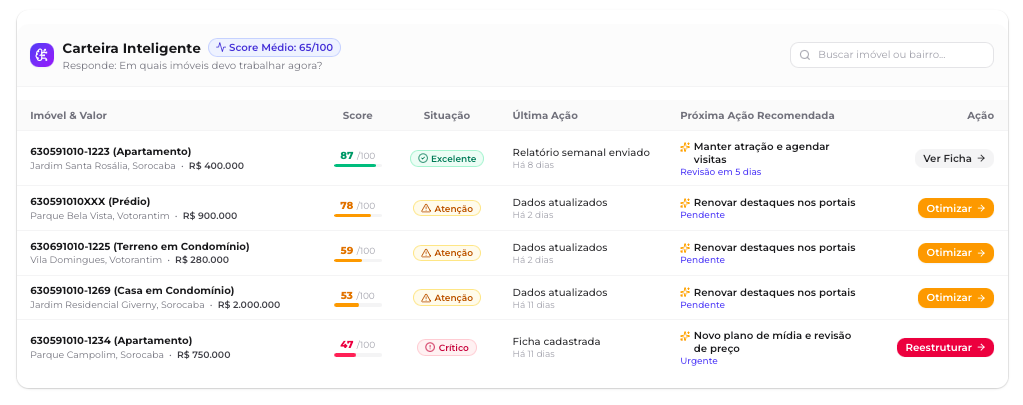Screen dimensions: 1023x405
Task: Click the Última Ação column header
Action: click(545, 115)
